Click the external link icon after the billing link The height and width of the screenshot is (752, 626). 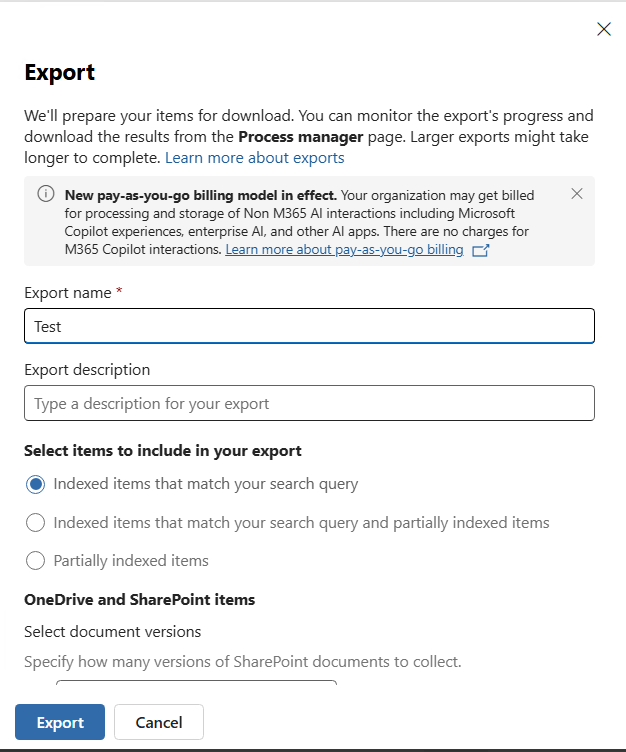(481, 250)
